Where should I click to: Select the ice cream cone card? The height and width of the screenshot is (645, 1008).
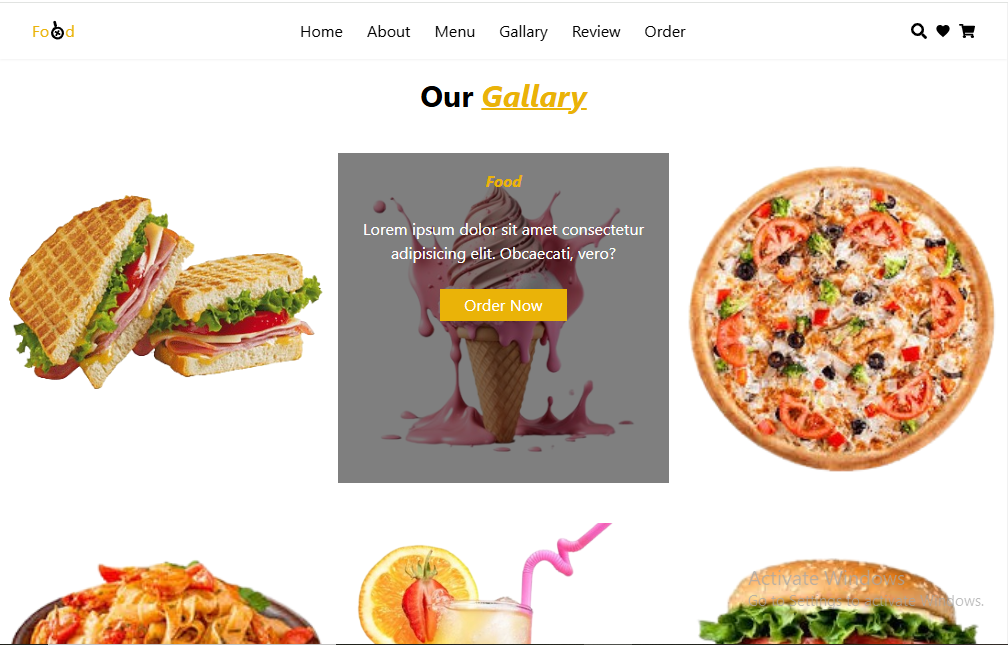(x=503, y=318)
